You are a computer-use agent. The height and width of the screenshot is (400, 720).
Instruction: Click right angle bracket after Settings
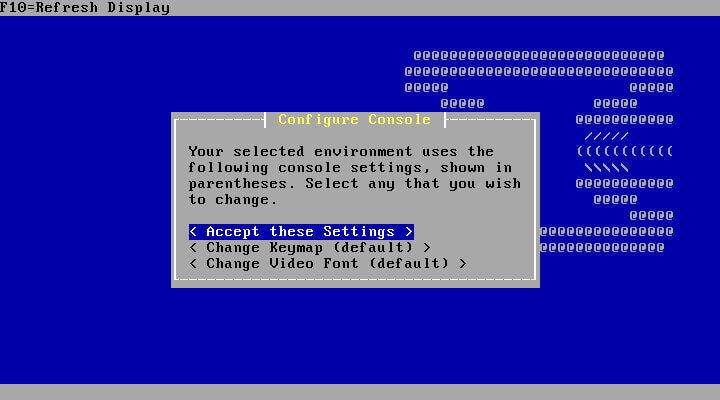(409, 231)
